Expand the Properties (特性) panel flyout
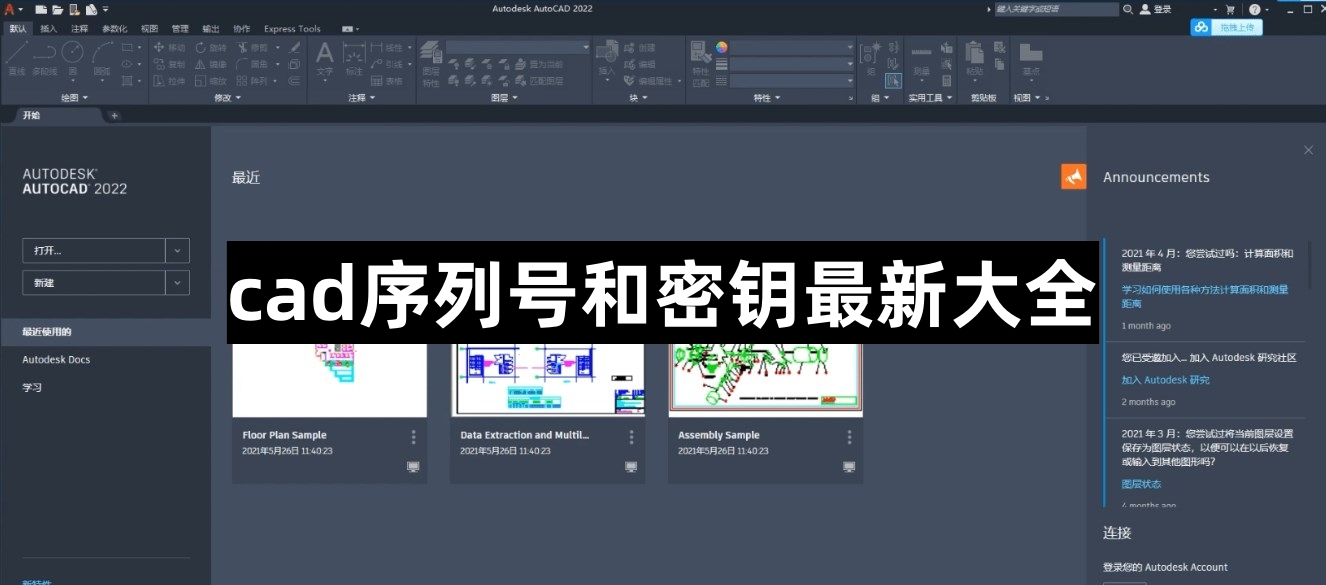The image size is (1326, 585). click(x=767, y=98)
